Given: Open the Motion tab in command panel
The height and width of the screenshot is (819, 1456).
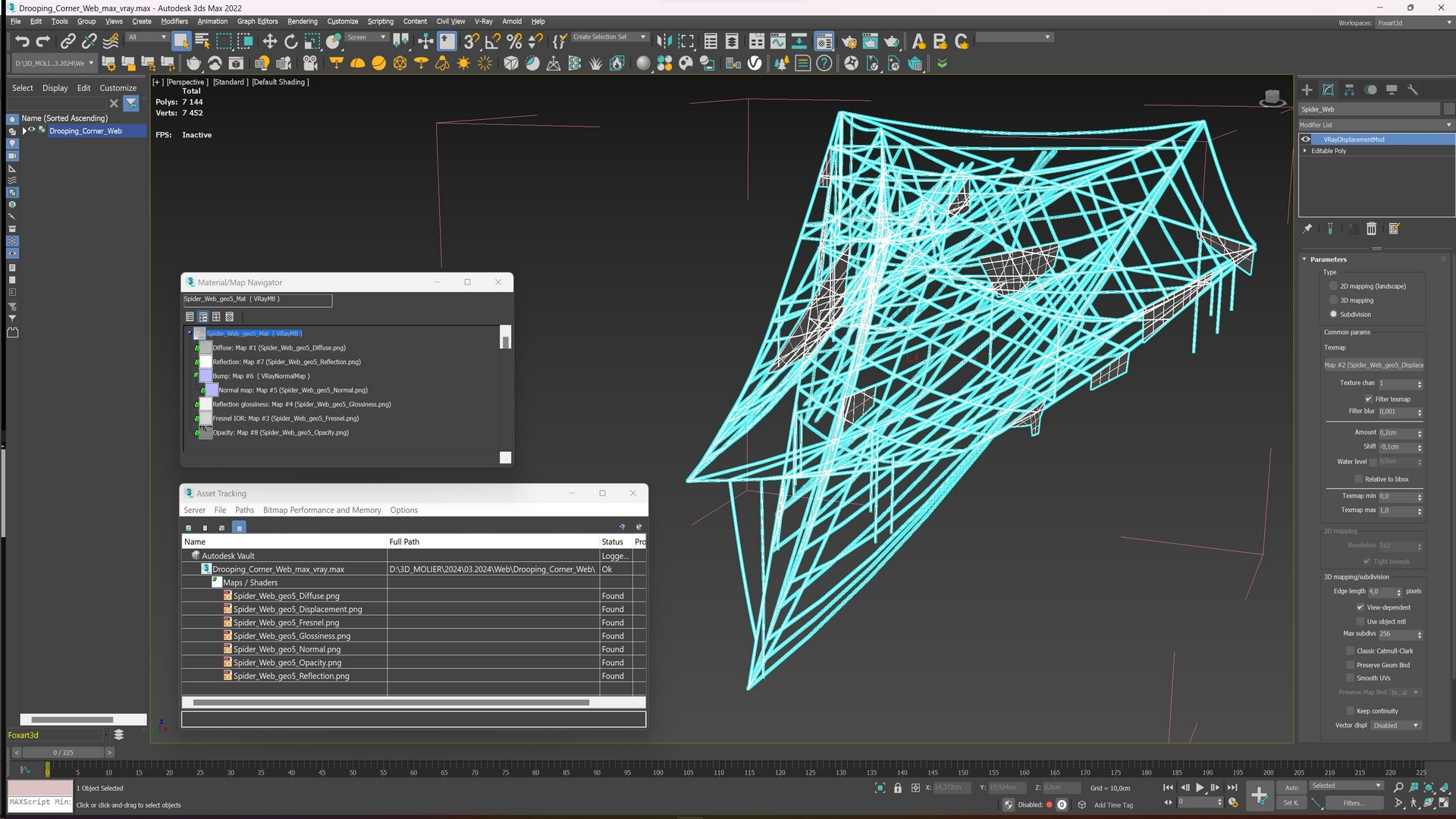Looking at the screenshot, I should tap(1370, 89).
